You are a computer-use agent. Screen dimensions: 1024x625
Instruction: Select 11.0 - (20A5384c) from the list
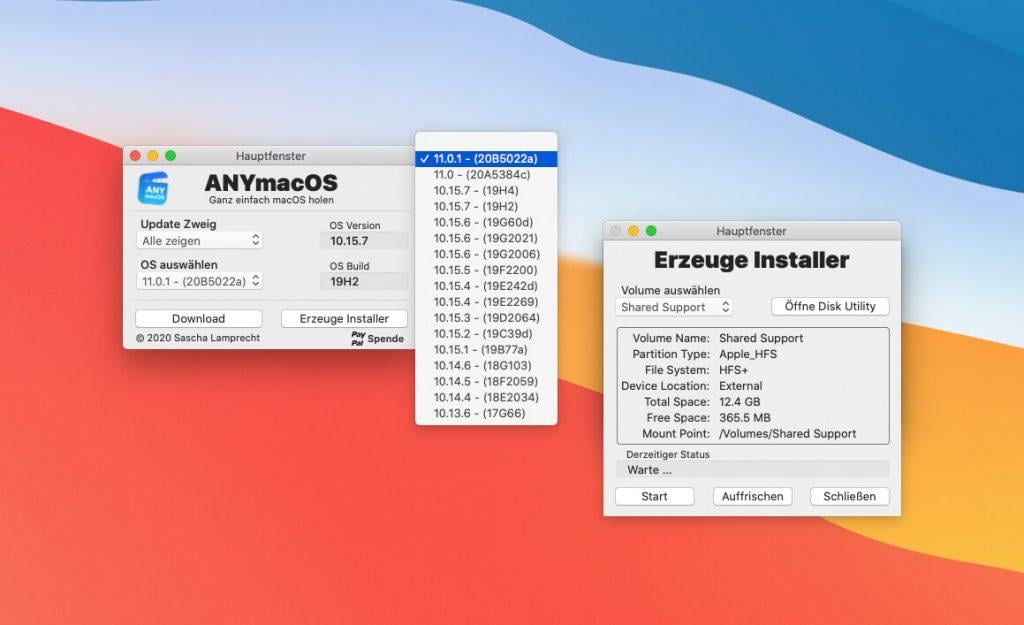486,174
